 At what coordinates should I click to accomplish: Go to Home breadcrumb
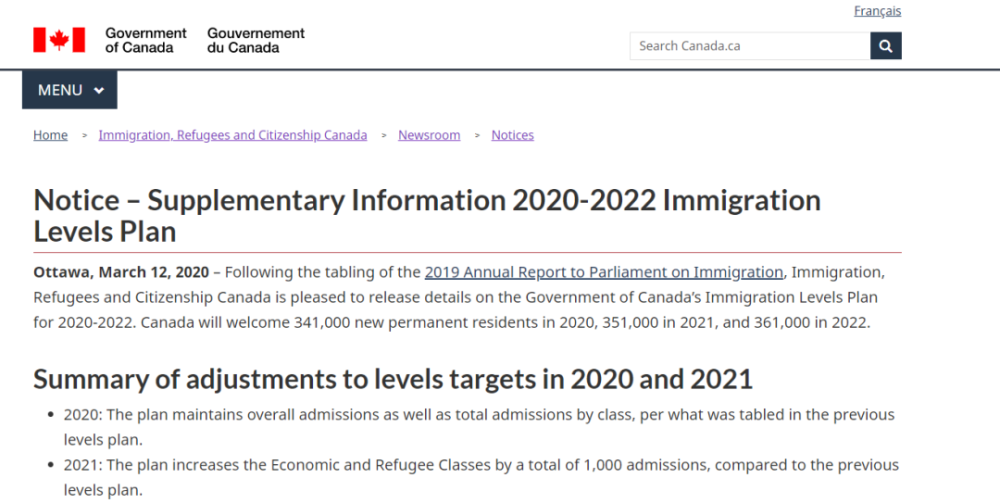pyautogui.click(x=50, y=135)
